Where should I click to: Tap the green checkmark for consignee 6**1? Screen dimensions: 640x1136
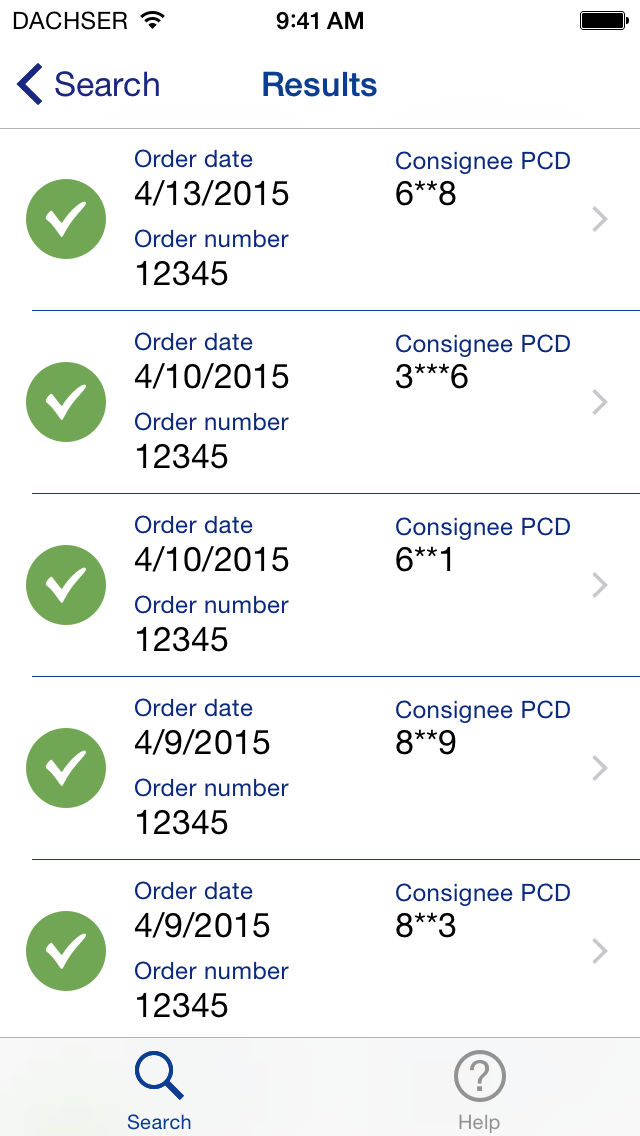tap(66, 585)
